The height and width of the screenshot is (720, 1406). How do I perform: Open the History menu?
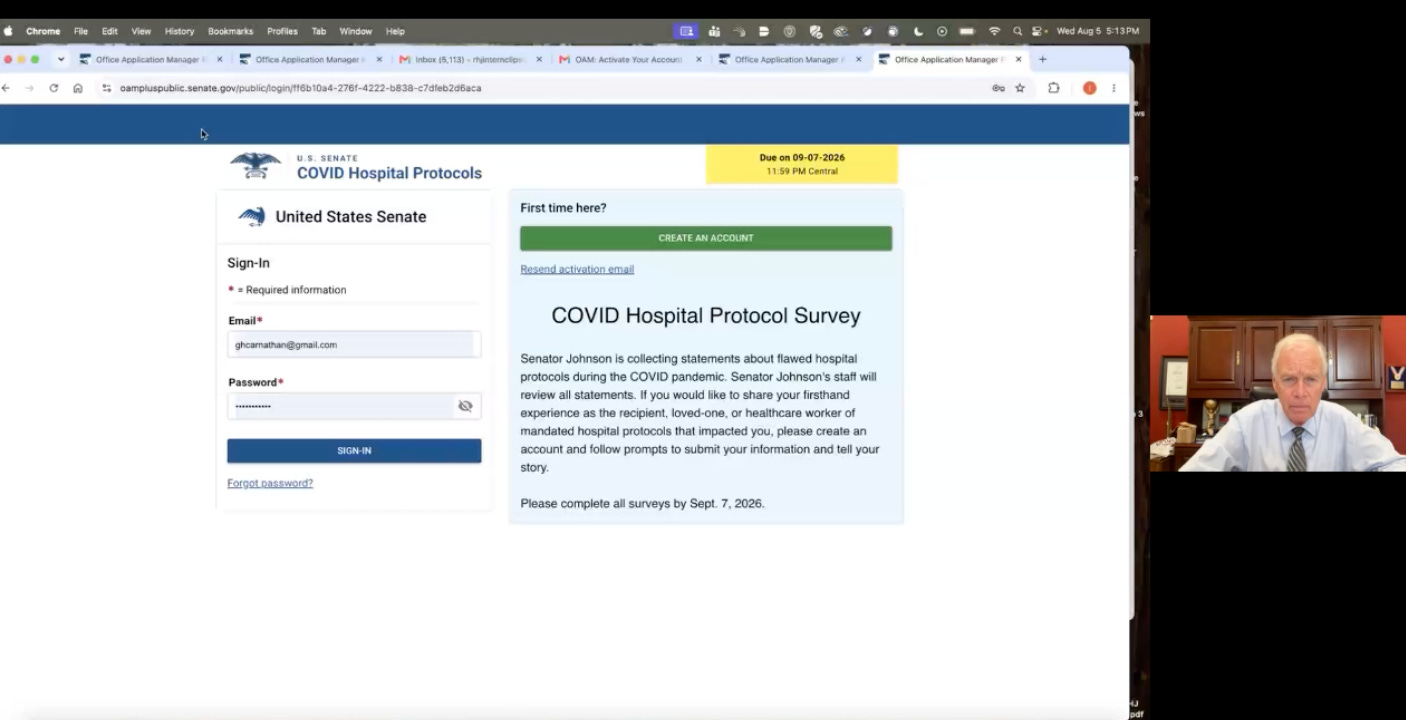coord(180,31)
